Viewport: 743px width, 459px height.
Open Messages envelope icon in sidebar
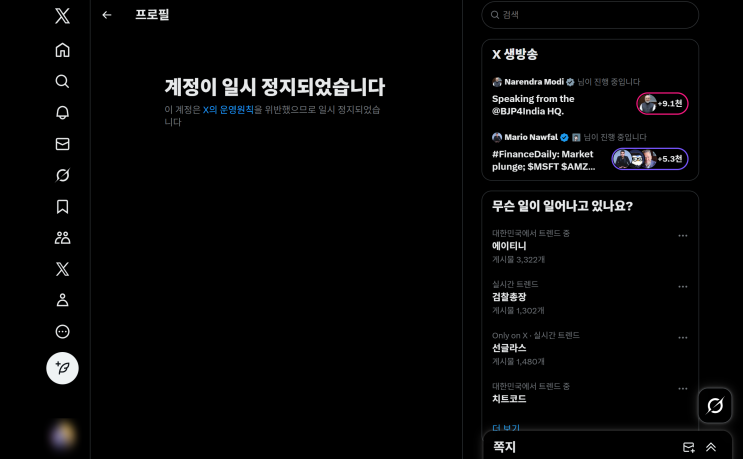(x=62, y=144)
